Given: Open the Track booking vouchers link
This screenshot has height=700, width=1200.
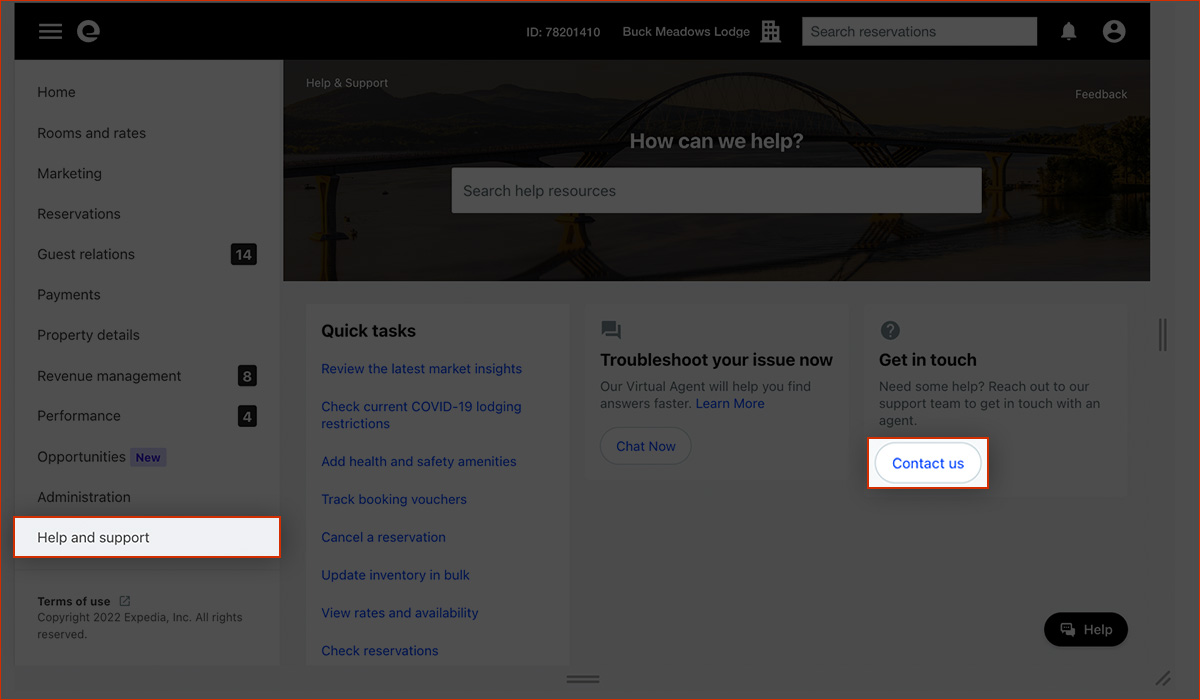Looking at the screenshot, I should [x=394, y=499].
